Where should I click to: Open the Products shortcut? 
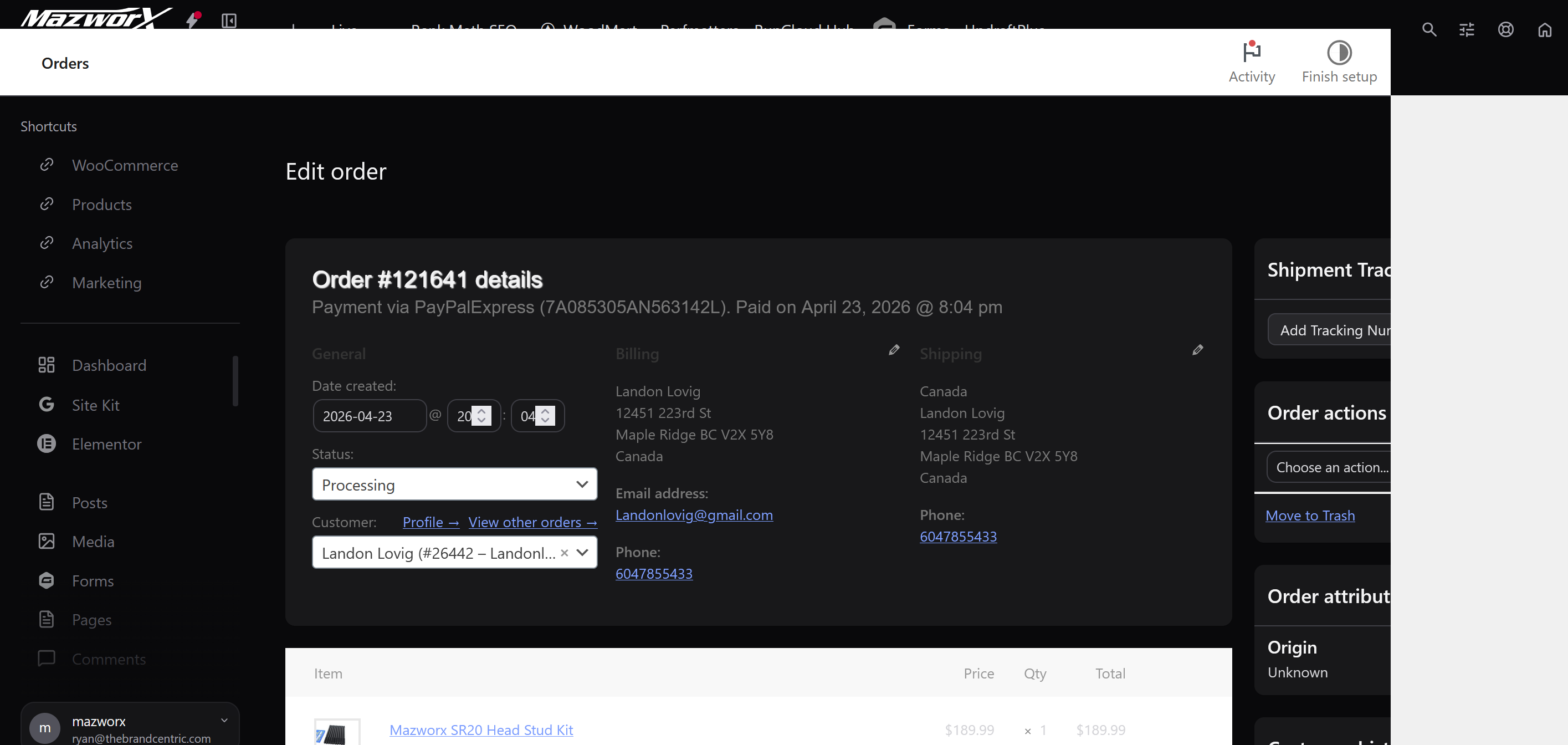click(x=101, y=204)
